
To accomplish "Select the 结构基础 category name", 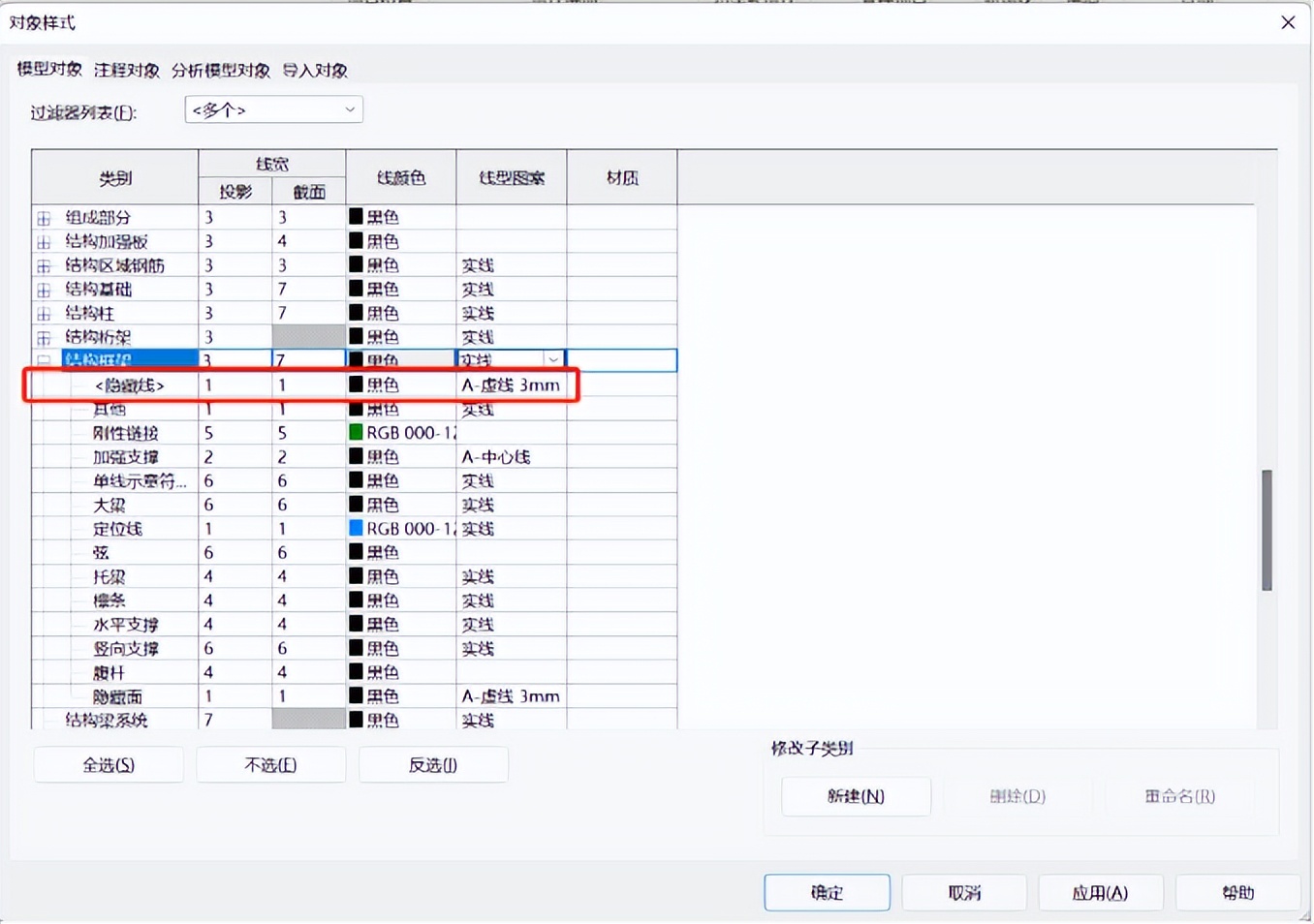I will [99, 289].
